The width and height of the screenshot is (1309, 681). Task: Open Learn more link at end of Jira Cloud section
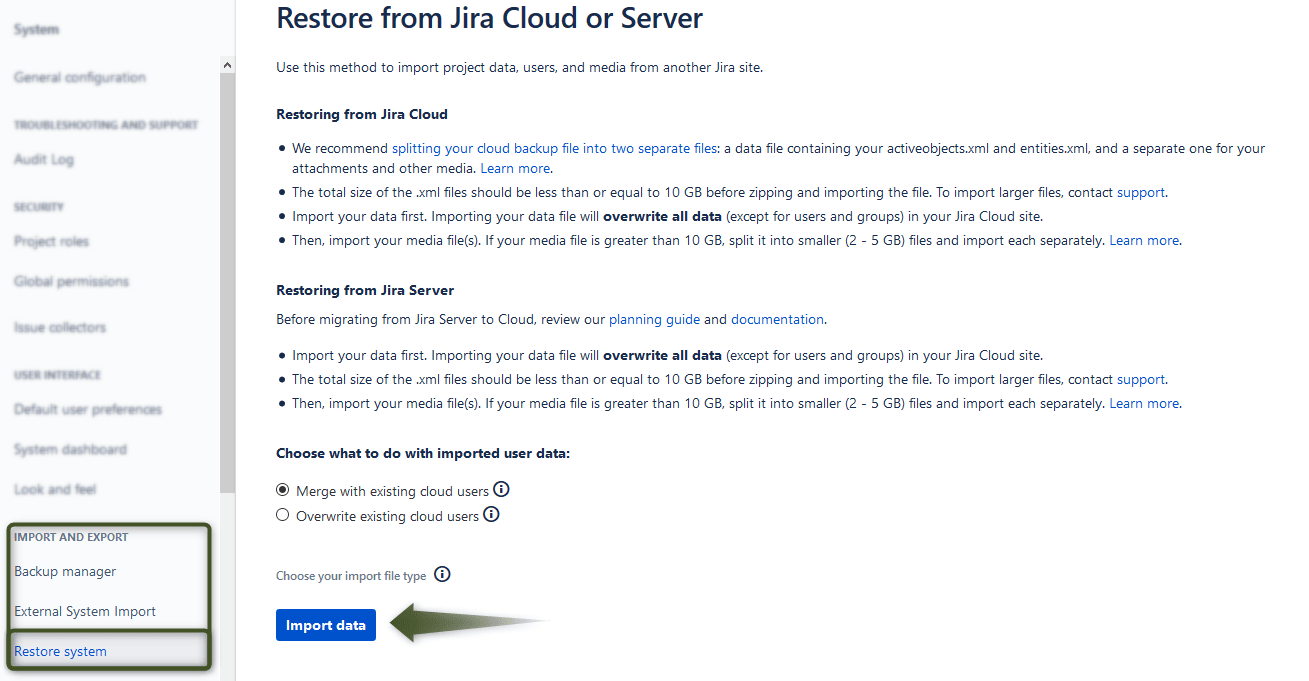click(x=1144, y=240)
